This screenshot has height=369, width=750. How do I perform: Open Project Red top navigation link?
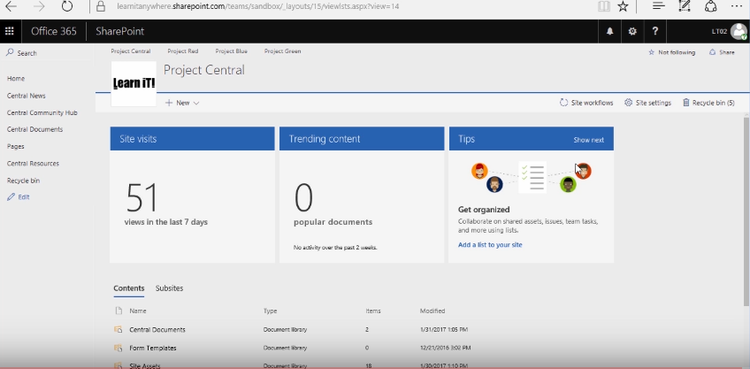pos(183,51)
